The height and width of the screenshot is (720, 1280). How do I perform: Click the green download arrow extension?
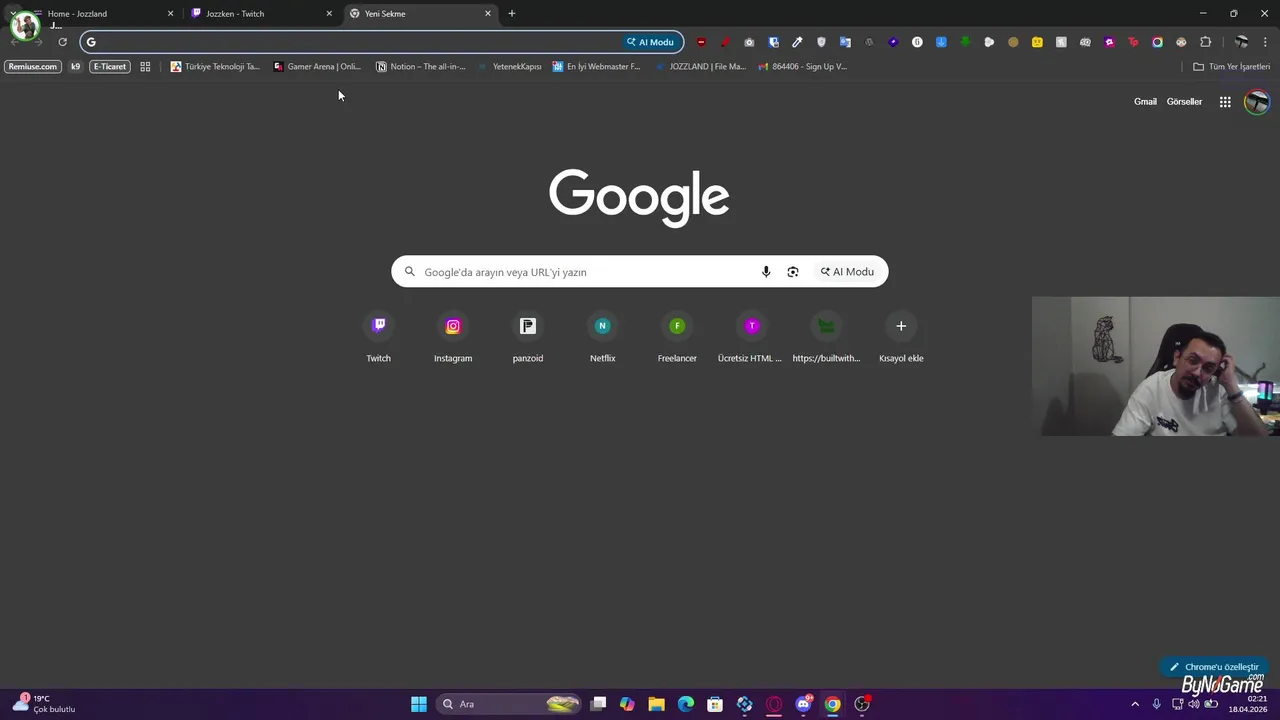point(965,42)
